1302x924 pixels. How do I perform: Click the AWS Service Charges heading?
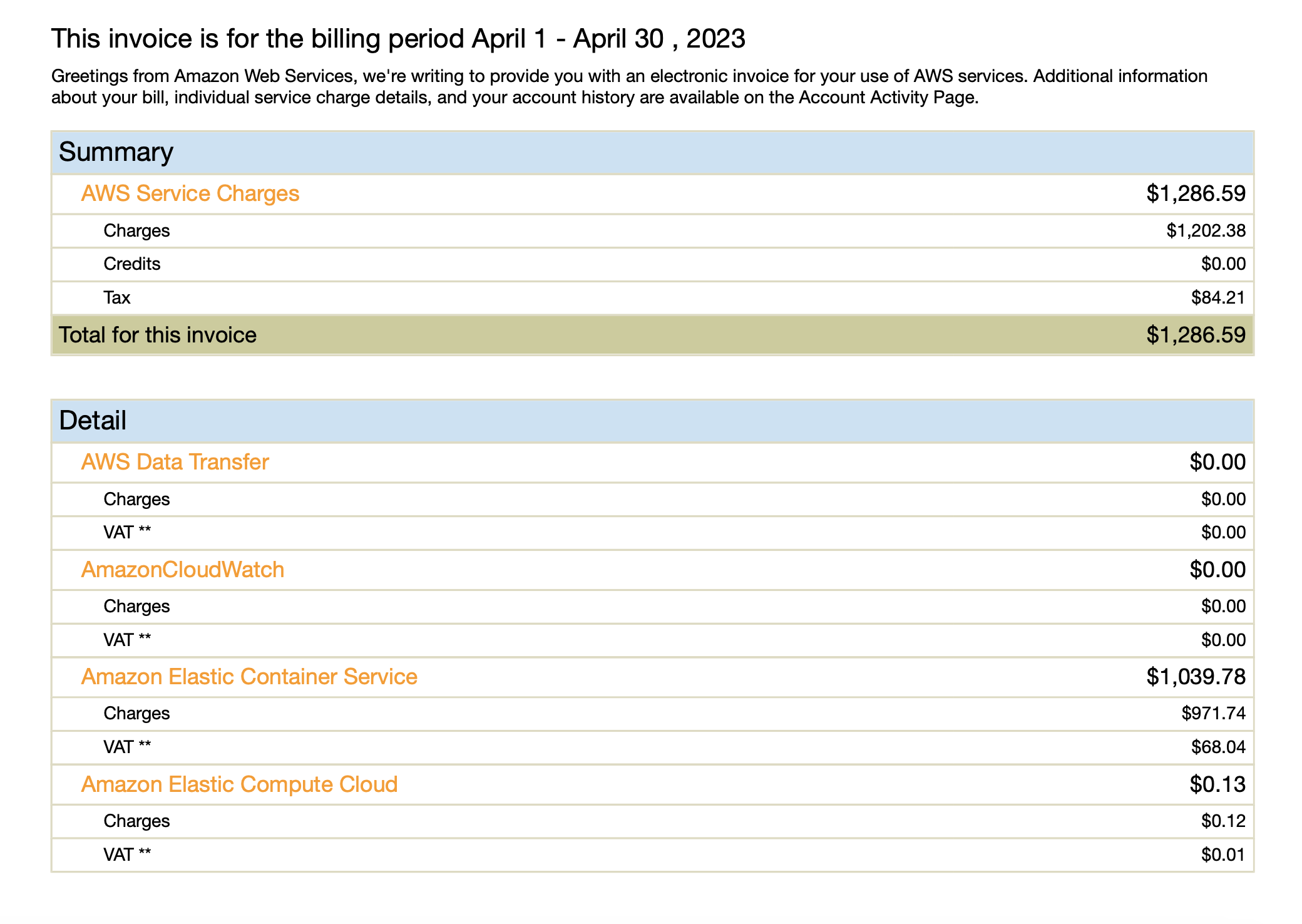click(x=190, y=193)
